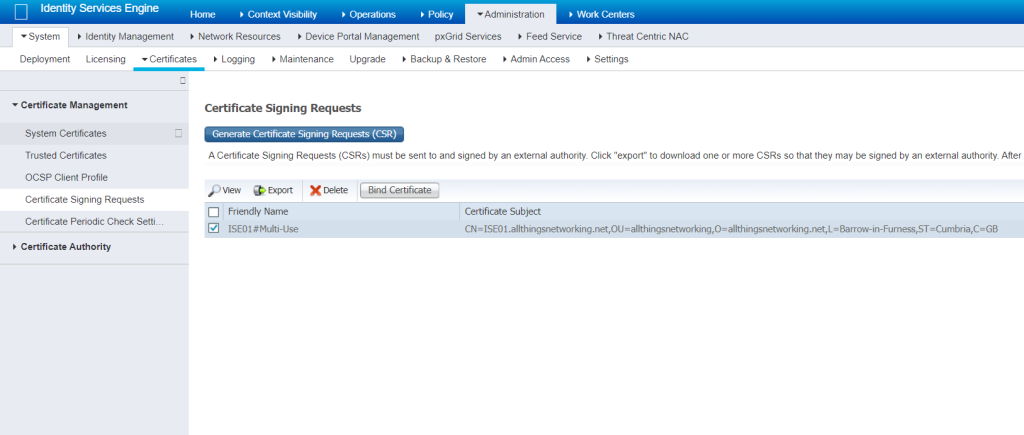Image resolution: width=1024 pixels, height=435 pixels.
Task: Click the Bind Certificate button
Action: pos(400,190)
